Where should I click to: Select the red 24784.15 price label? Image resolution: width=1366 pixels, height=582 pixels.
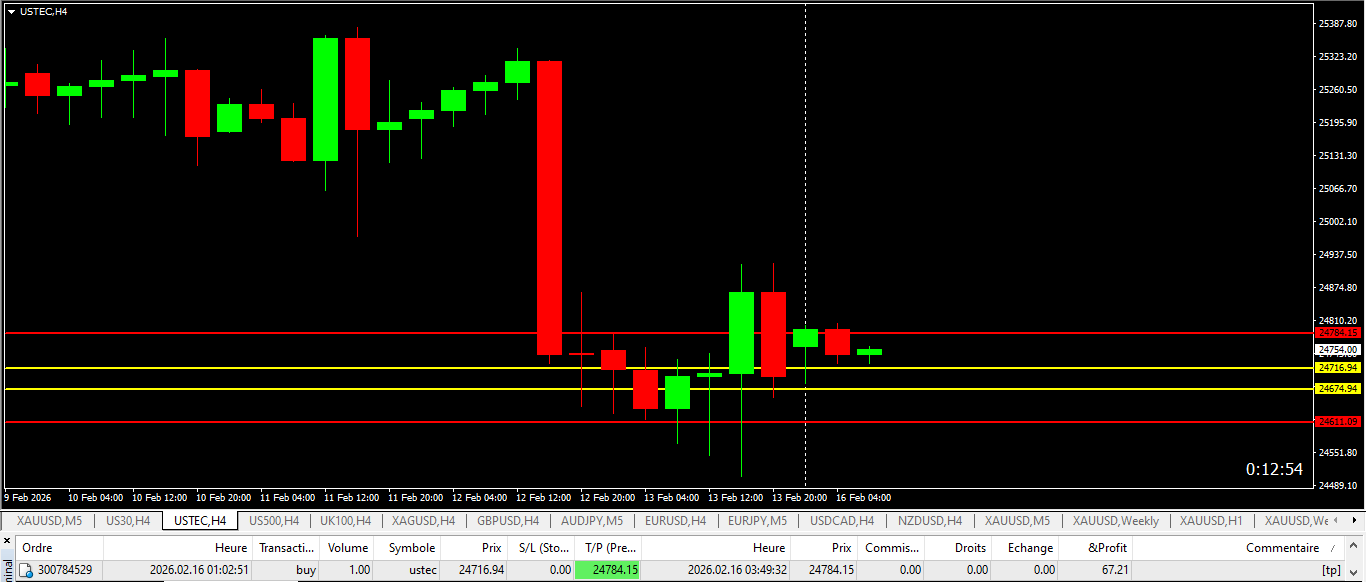click(1339, 332)
